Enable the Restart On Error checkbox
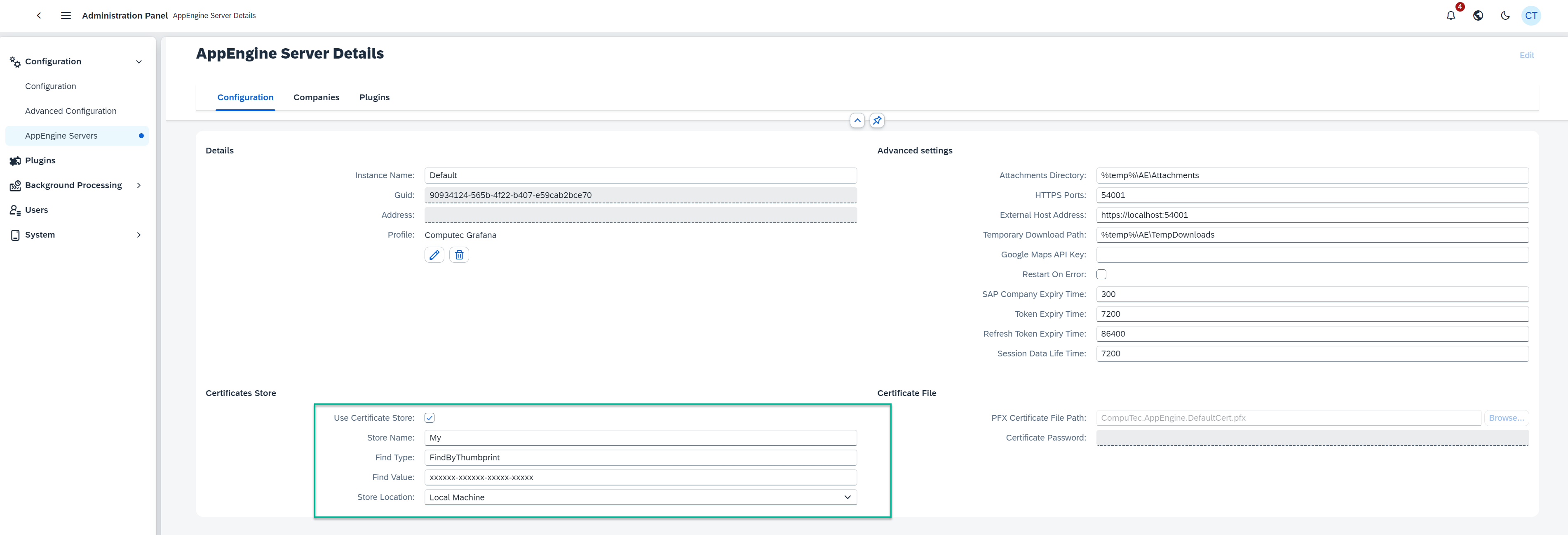Screen dimensions: 1568x535 pyautogui.click(x=1101, y=274)
